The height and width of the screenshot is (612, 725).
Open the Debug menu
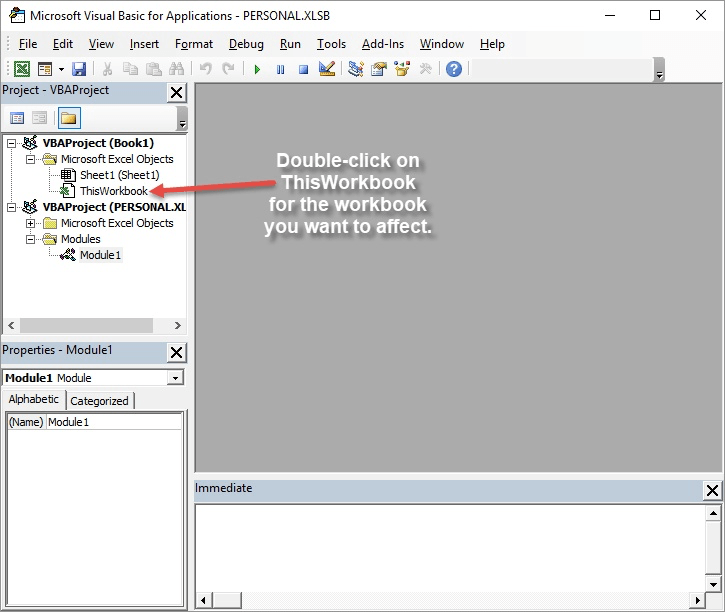(x=246, y=44)
